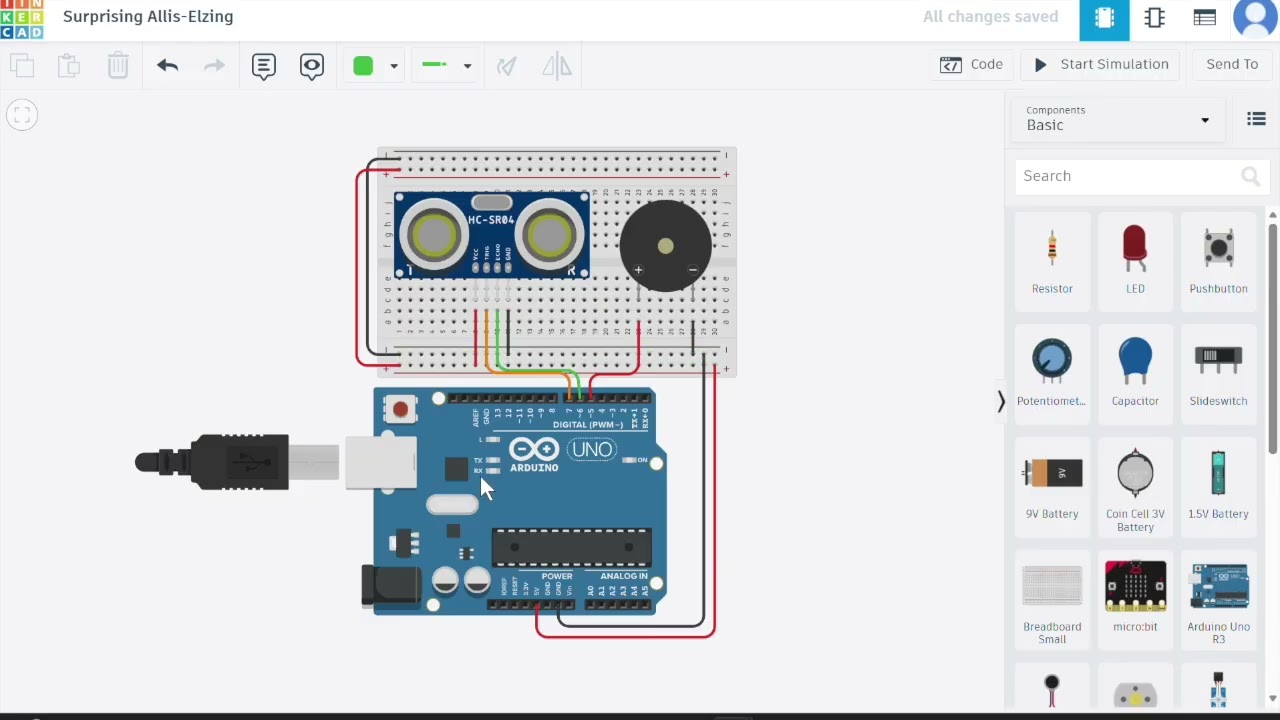
Task: Select the 9V Battery component
Action: click(x=1052, y=485)
